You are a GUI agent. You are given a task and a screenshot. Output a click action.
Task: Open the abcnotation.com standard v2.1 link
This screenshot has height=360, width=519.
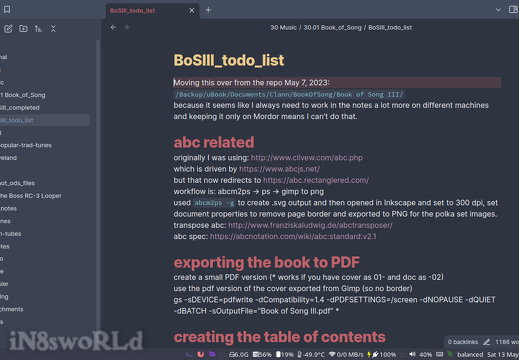click(293, 237)
